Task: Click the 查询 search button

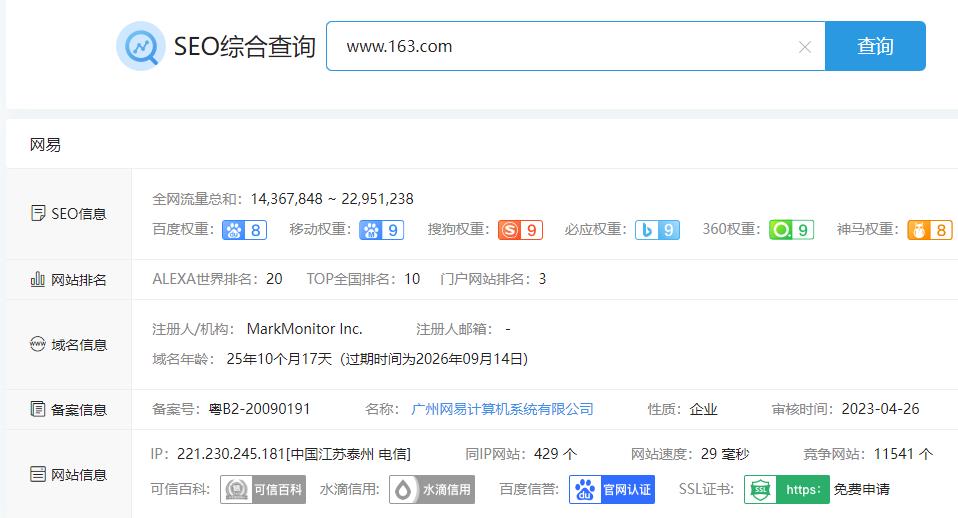Action: coord(875,46)
